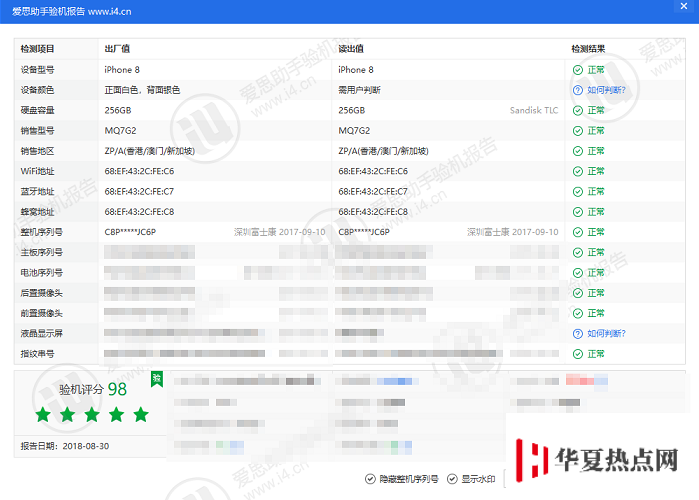Click the green check icon for 前置摄像头
The image size is (699, 500).
[578, 313]
